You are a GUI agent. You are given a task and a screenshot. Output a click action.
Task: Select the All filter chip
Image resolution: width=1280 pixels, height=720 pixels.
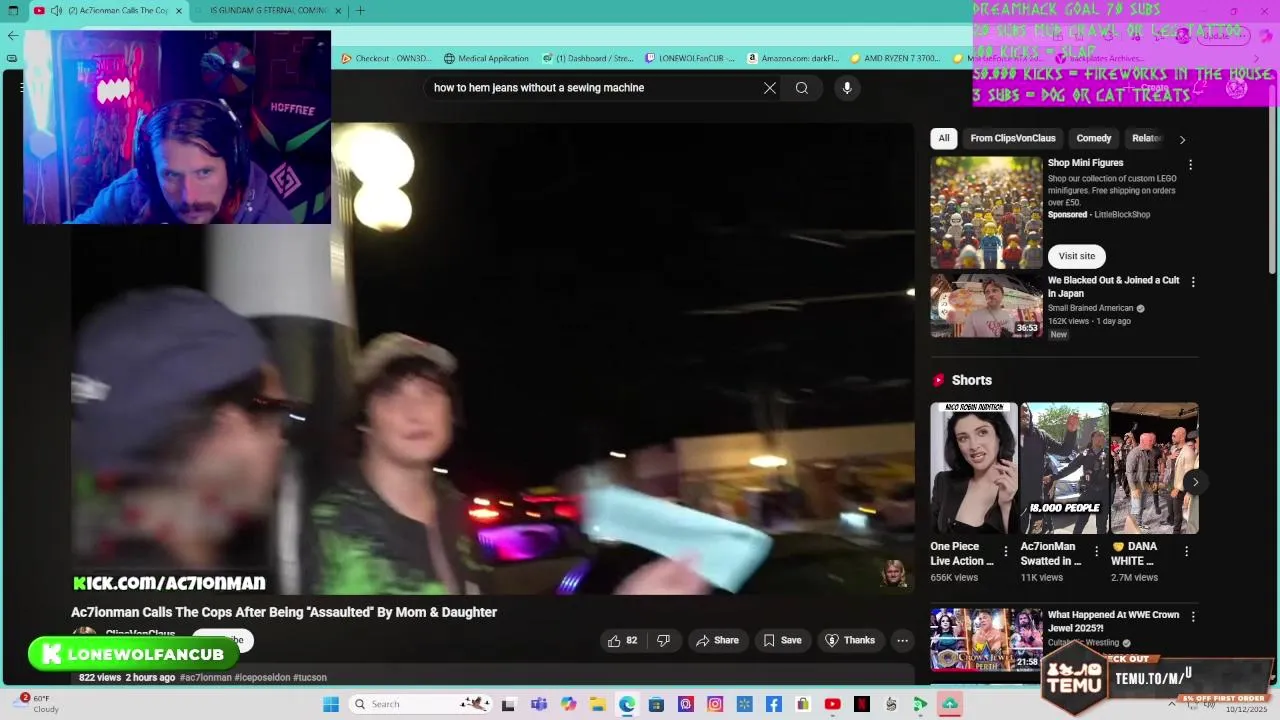[944, 139]
